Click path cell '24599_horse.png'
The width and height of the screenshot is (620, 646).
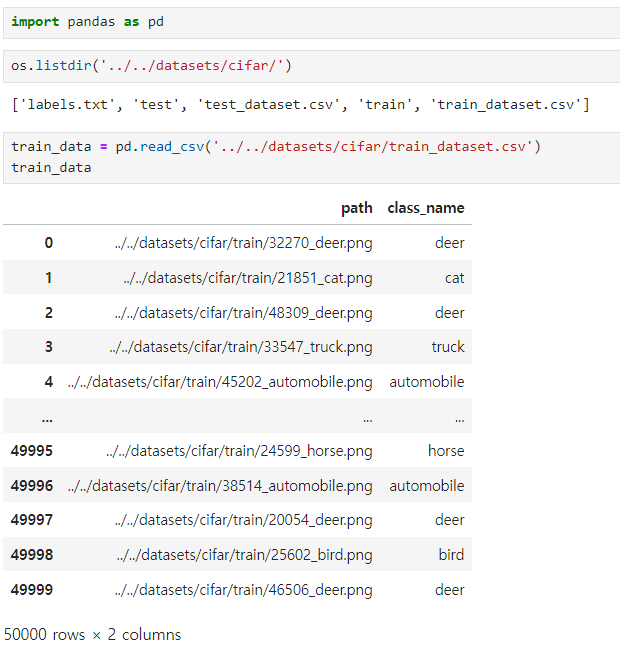239,451
